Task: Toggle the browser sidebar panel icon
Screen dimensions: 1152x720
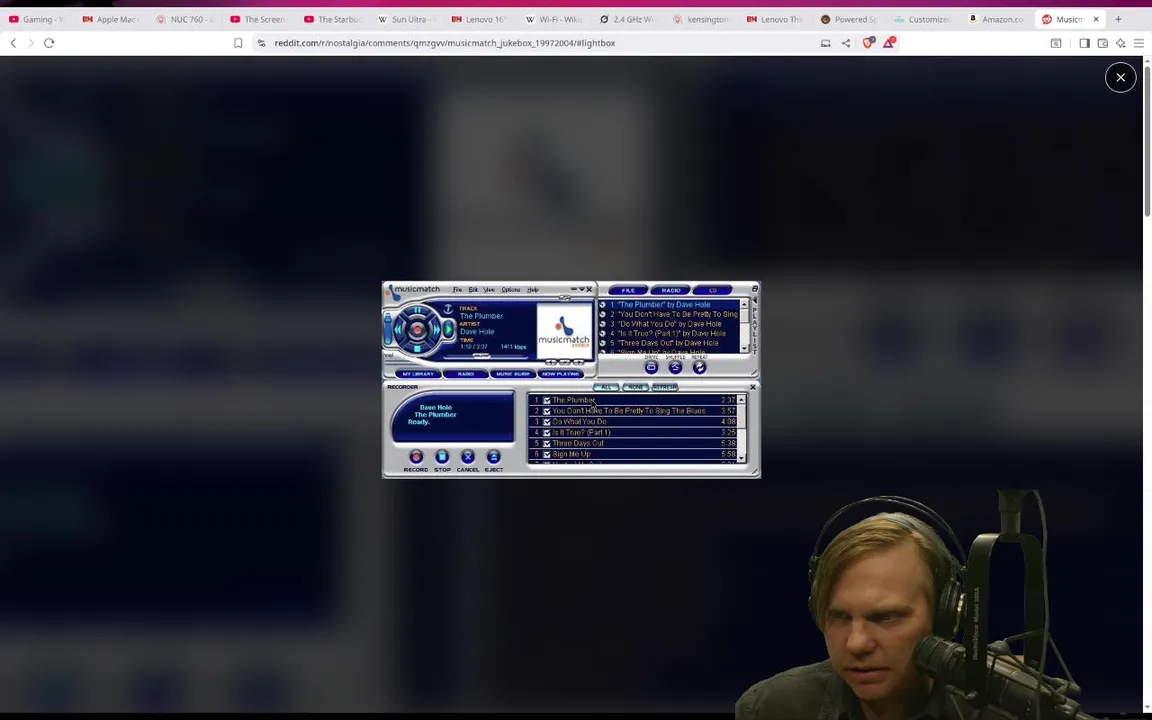Action: tap(1084, 43)
